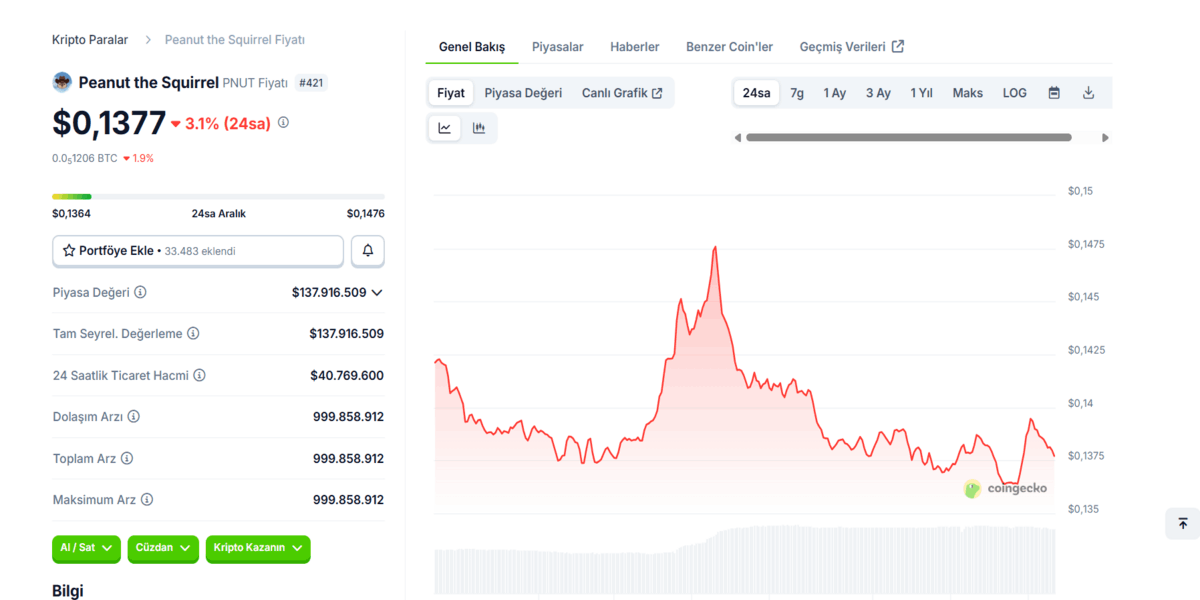
Task: Go to Kripto Paralar breadcrumb link
Action: coord(90,40)
